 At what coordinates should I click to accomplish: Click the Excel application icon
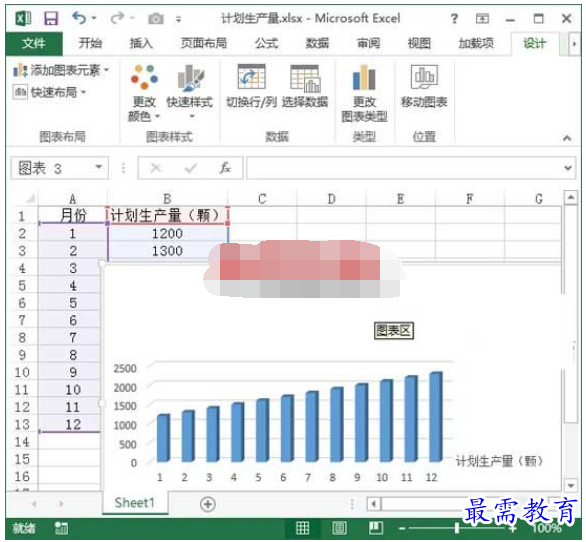pyautogui.click(x=23, y=18)
